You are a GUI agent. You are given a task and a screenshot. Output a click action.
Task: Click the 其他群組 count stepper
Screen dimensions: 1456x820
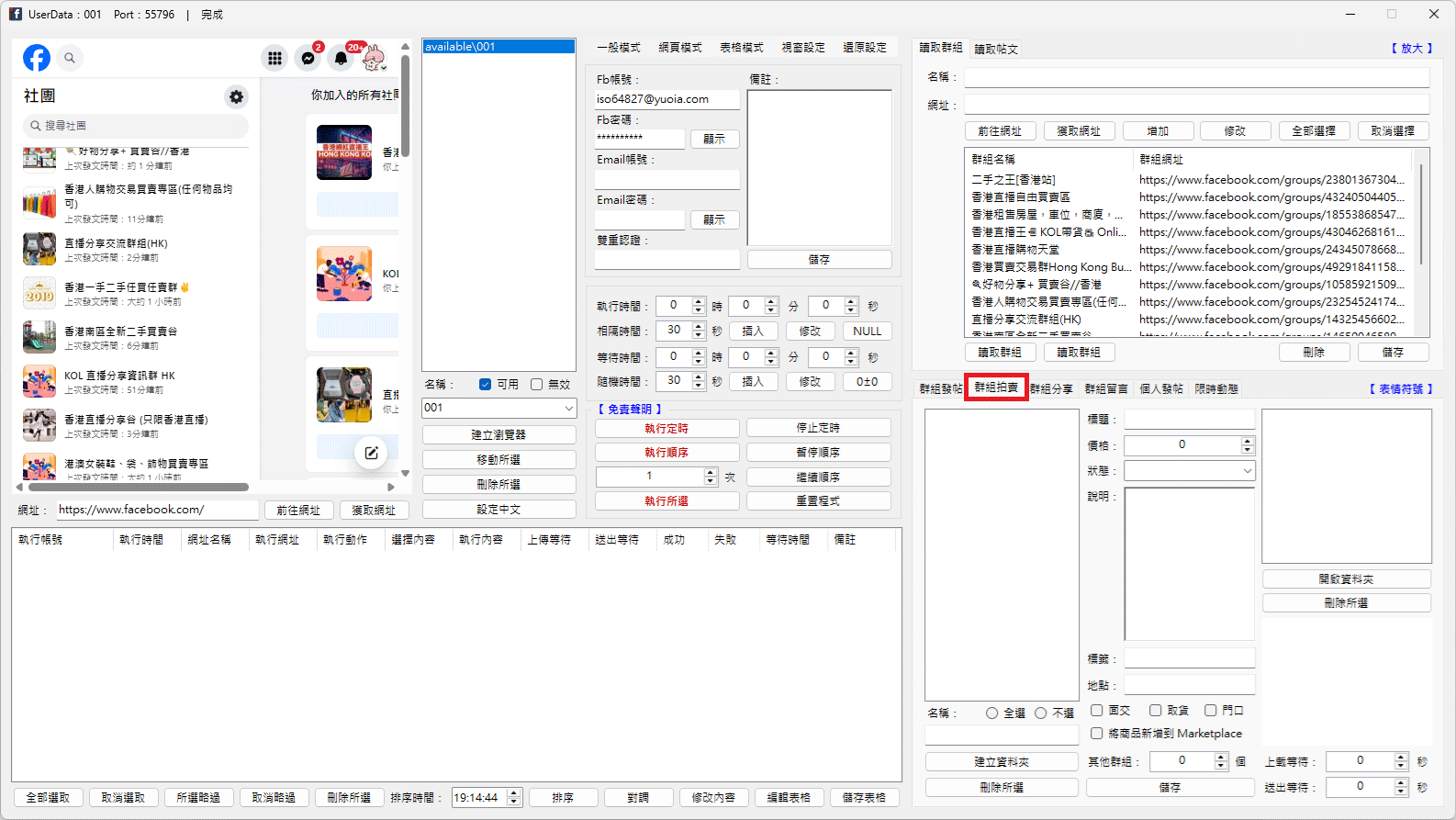(x=1221, y=762)
